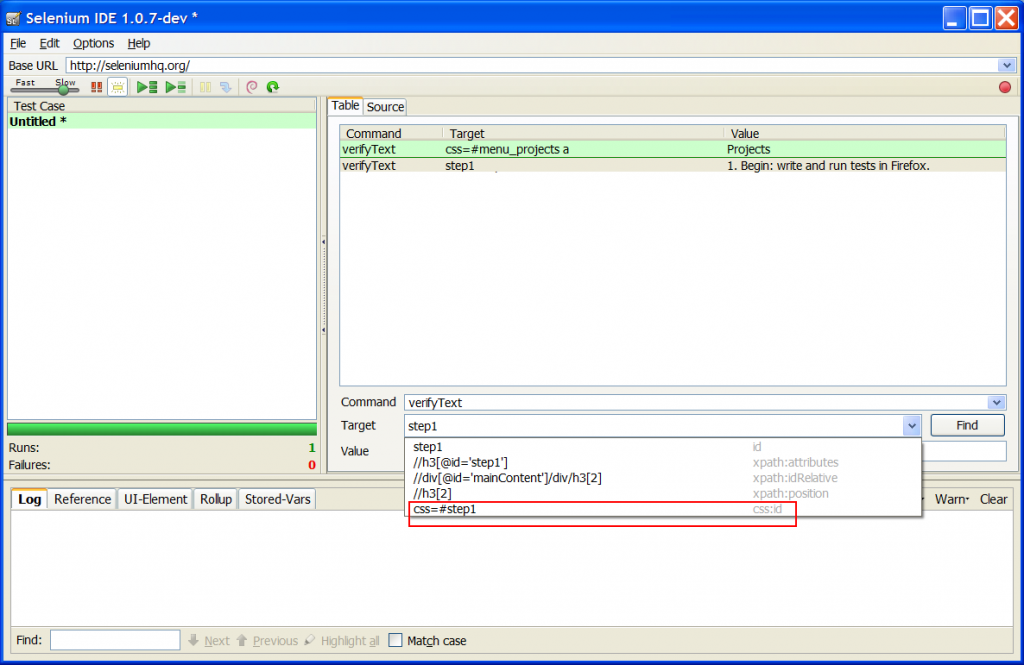
Task: Clear the log with Clear button
Action: 993,499
